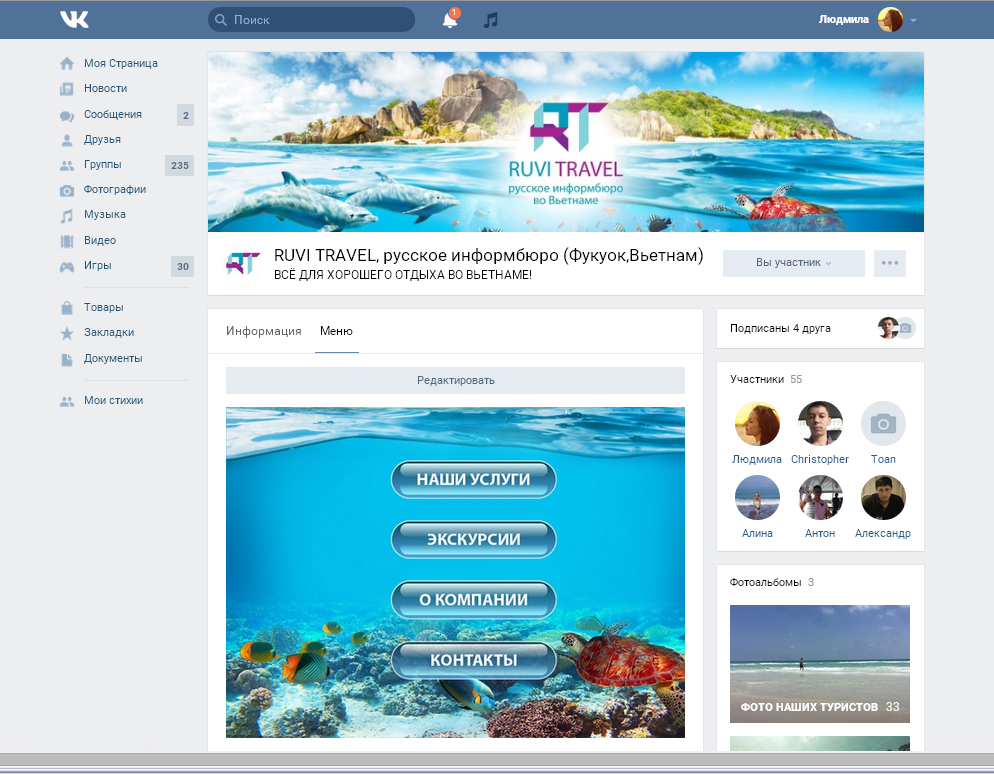
Task: Open Закладки in sidebar
Action: [109, 332]
